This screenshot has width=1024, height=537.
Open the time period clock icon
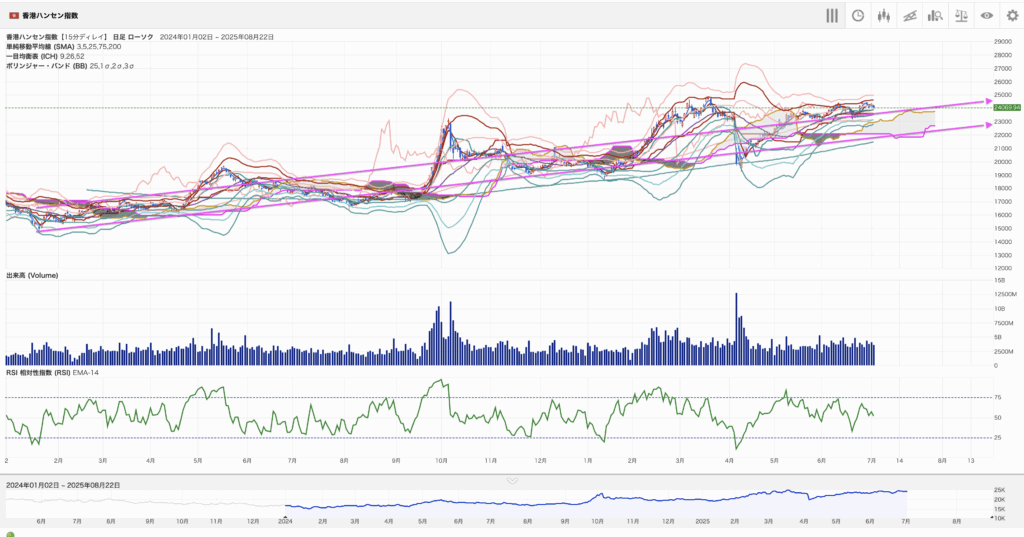857,15
